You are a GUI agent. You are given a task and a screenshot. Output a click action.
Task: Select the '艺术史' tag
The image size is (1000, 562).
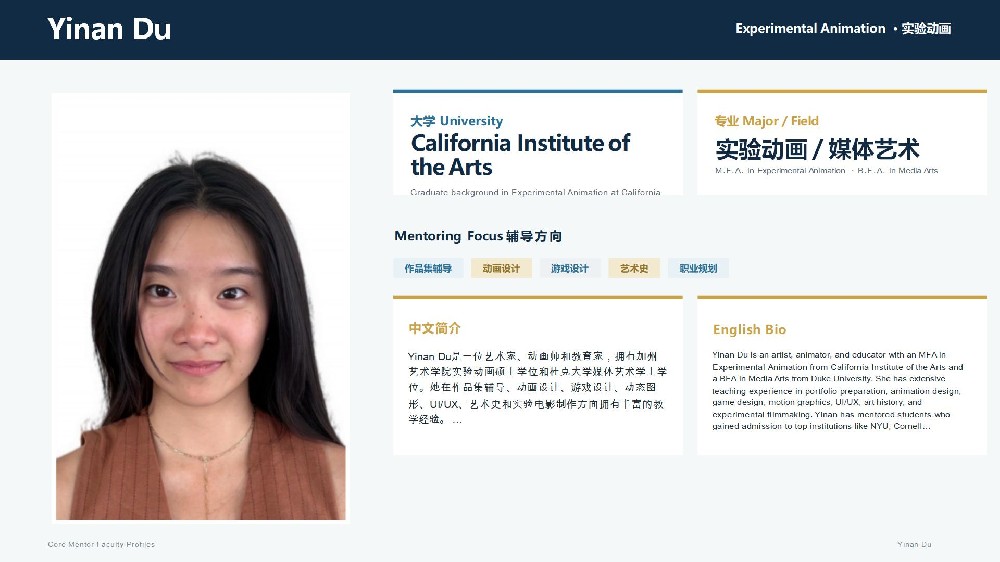pyautogui.click(x=634, y=269)
